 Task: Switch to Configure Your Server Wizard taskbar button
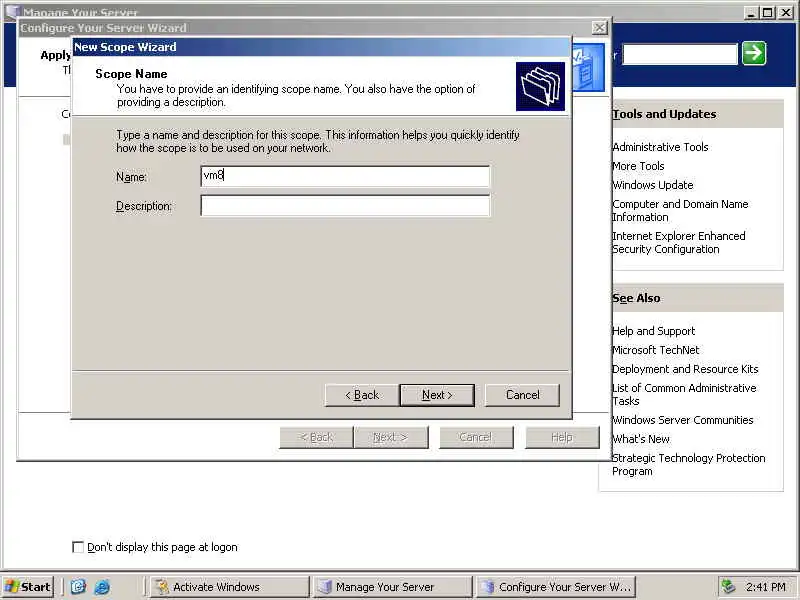[556, 587]
